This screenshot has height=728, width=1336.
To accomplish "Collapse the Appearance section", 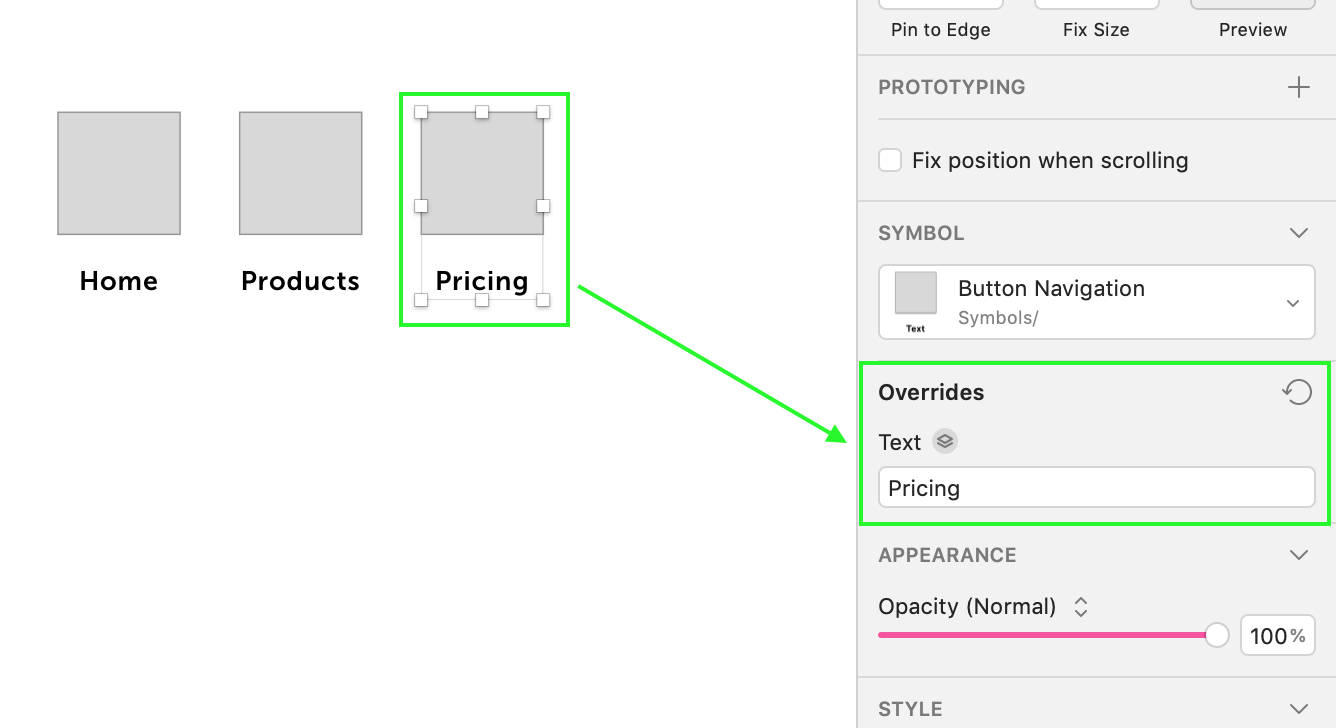I will (1298, 554).
